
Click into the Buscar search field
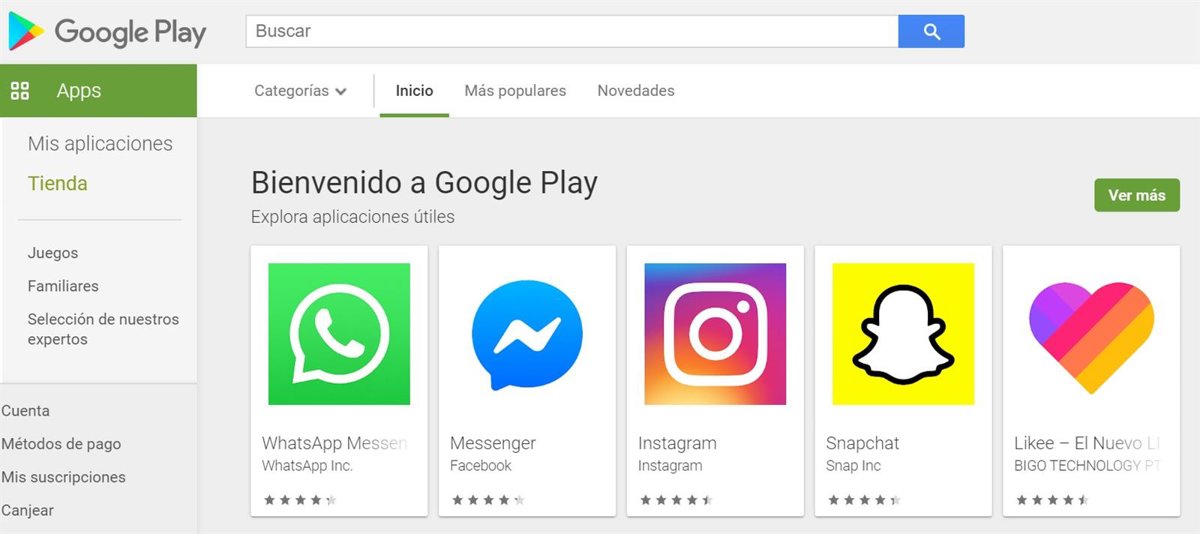pos(572,31)
